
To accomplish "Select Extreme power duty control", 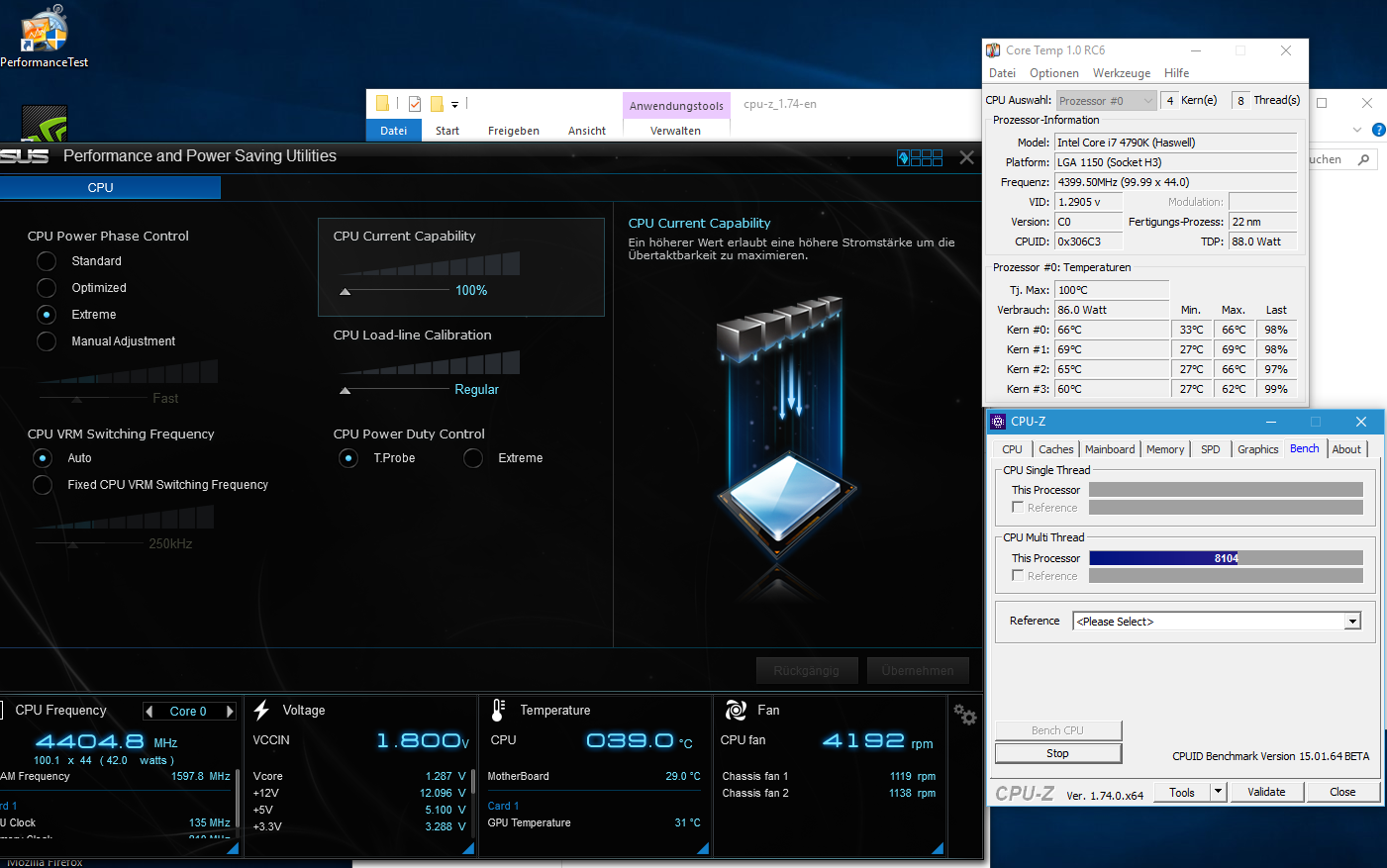I will point(473,458).
